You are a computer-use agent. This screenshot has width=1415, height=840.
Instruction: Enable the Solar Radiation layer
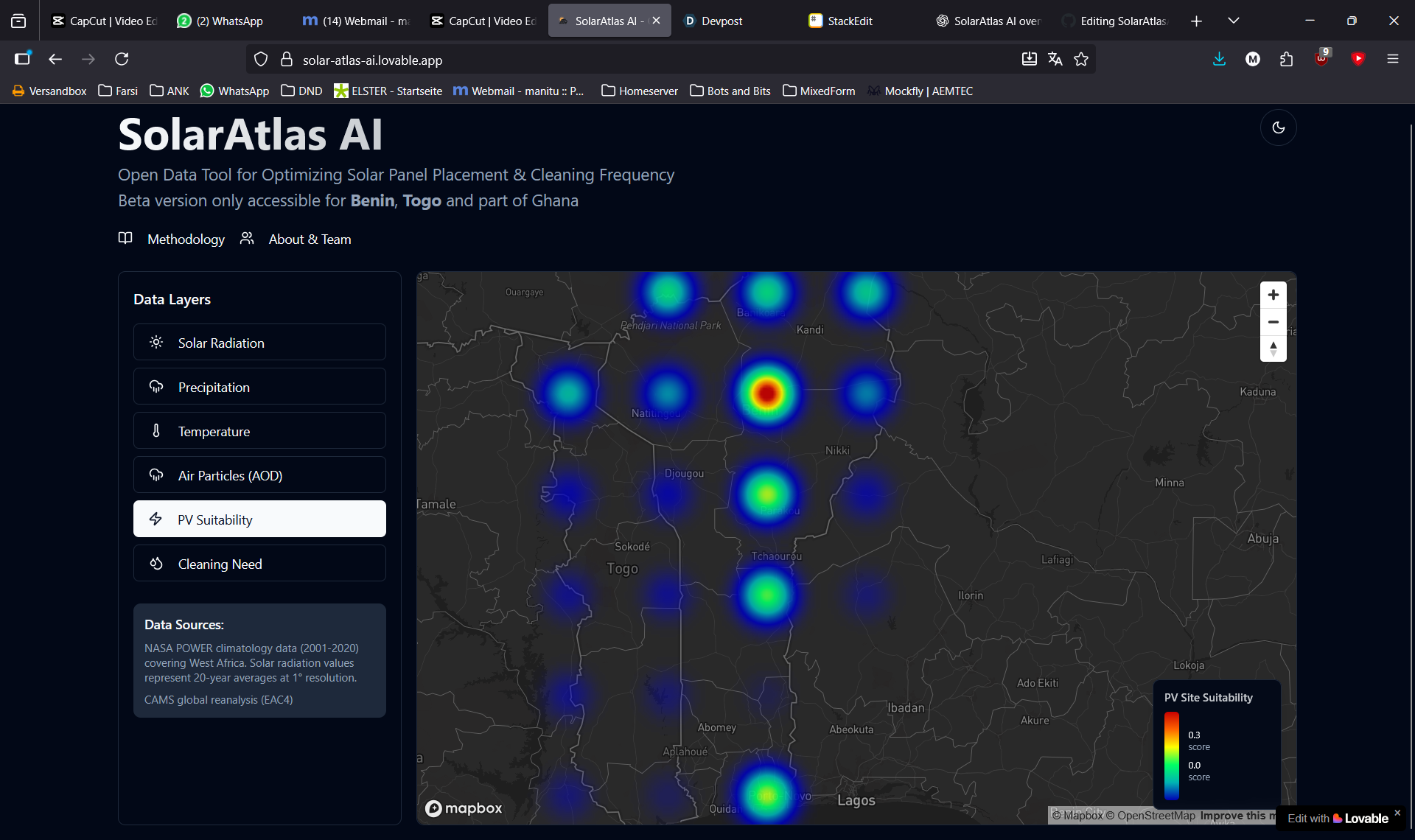point(259,343)
